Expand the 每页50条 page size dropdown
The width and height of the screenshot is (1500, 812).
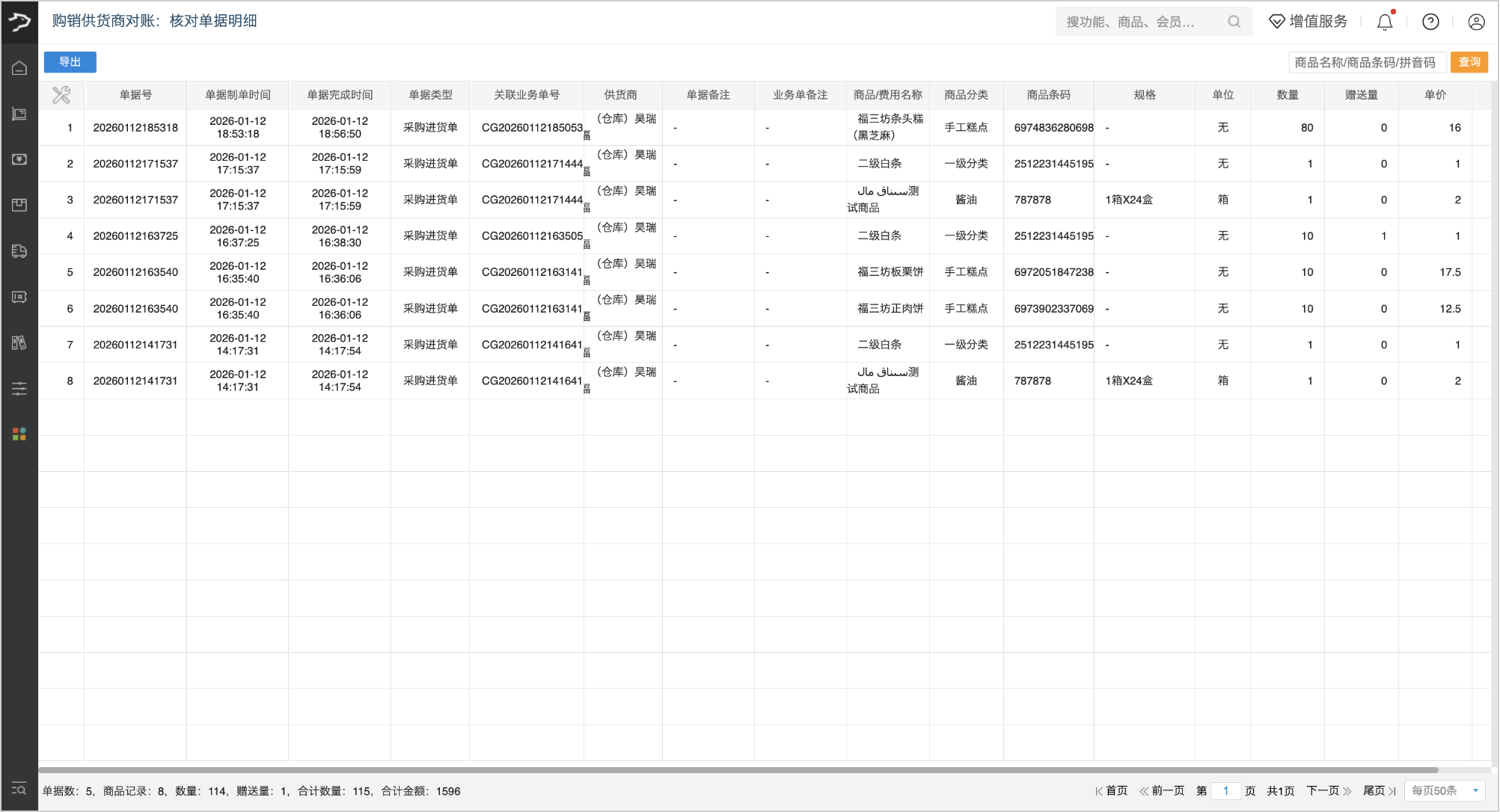(1445, 790)
